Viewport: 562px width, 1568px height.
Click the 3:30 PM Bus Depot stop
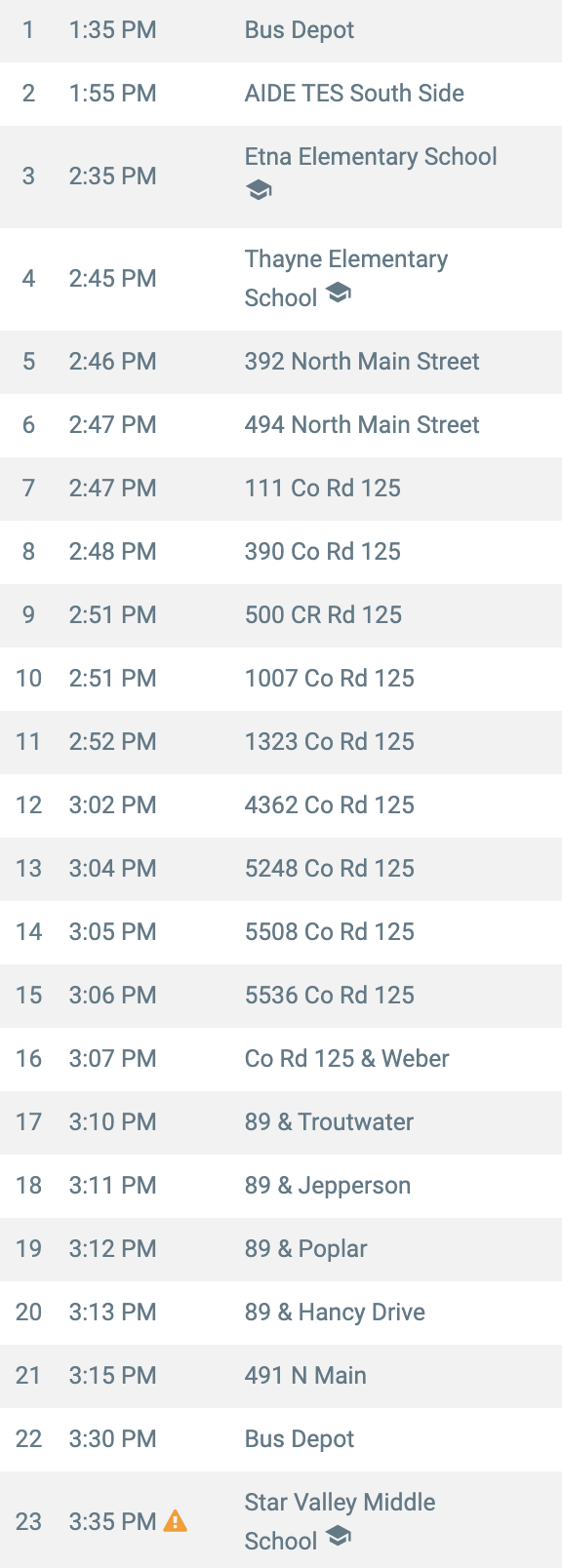pyautogui.click(x=281, y=1439)
